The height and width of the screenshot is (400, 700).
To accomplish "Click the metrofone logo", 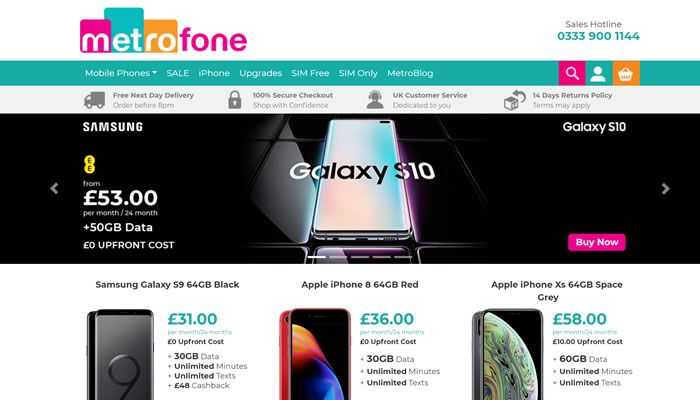I will [x=163, y=31].
